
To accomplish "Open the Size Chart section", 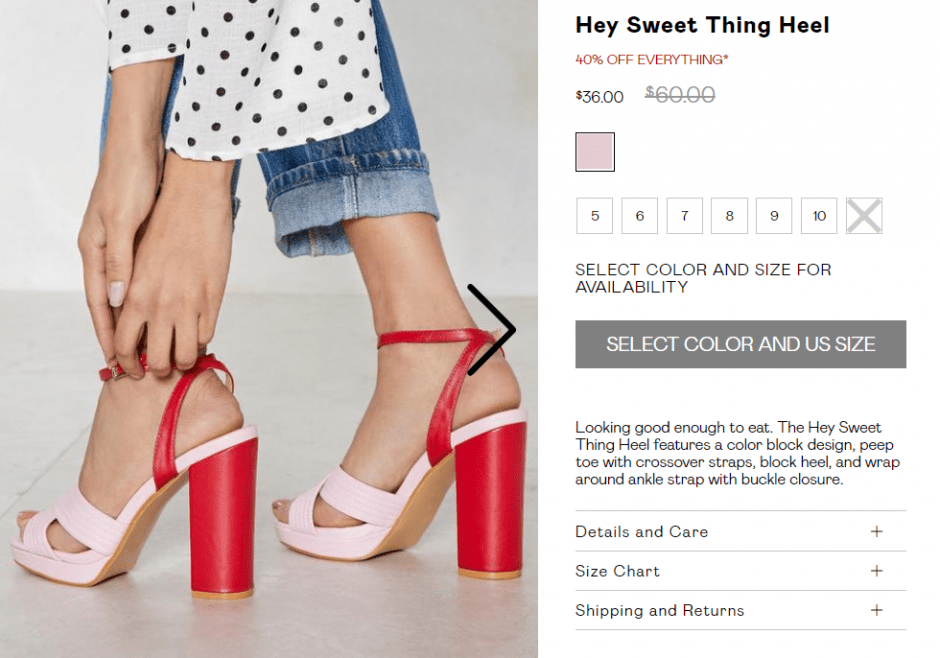I will tap(618, 571).
